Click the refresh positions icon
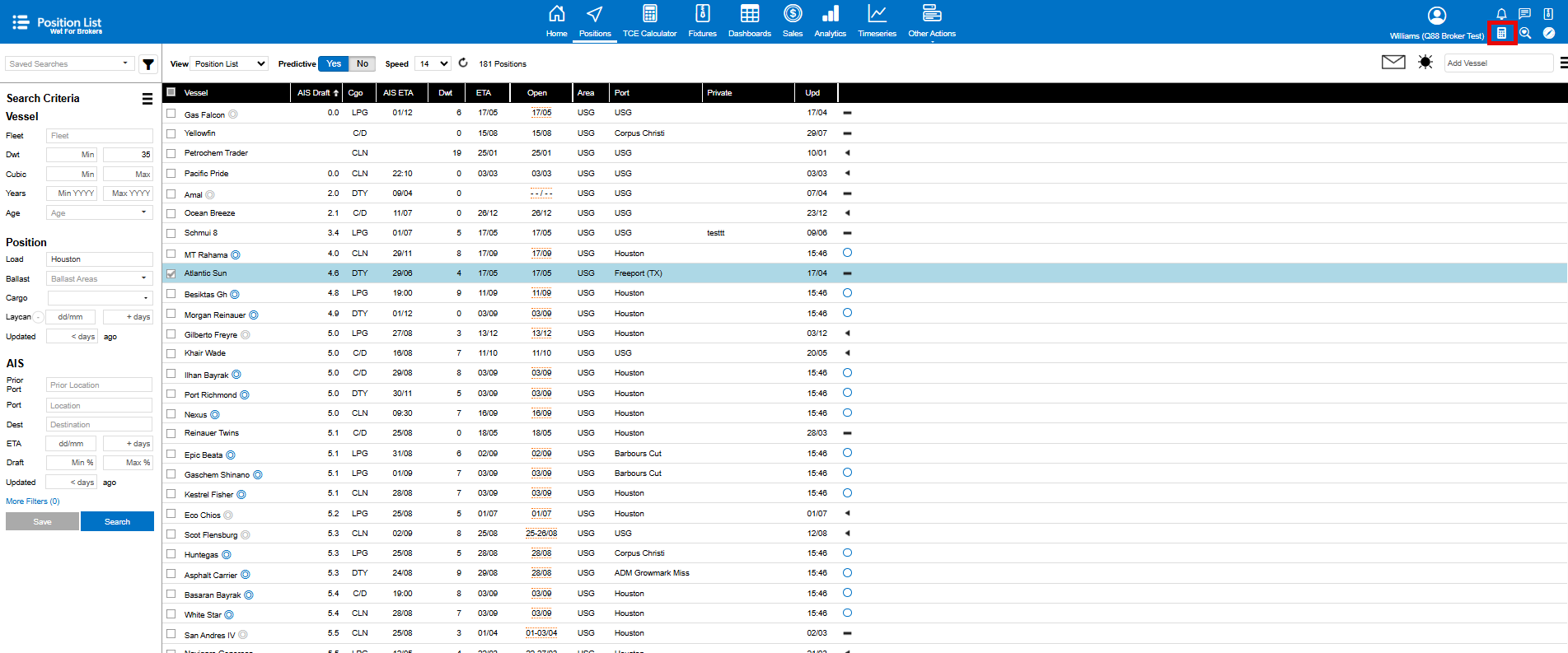This screenshot has width=1568, height=653. [x=463, y=63]
